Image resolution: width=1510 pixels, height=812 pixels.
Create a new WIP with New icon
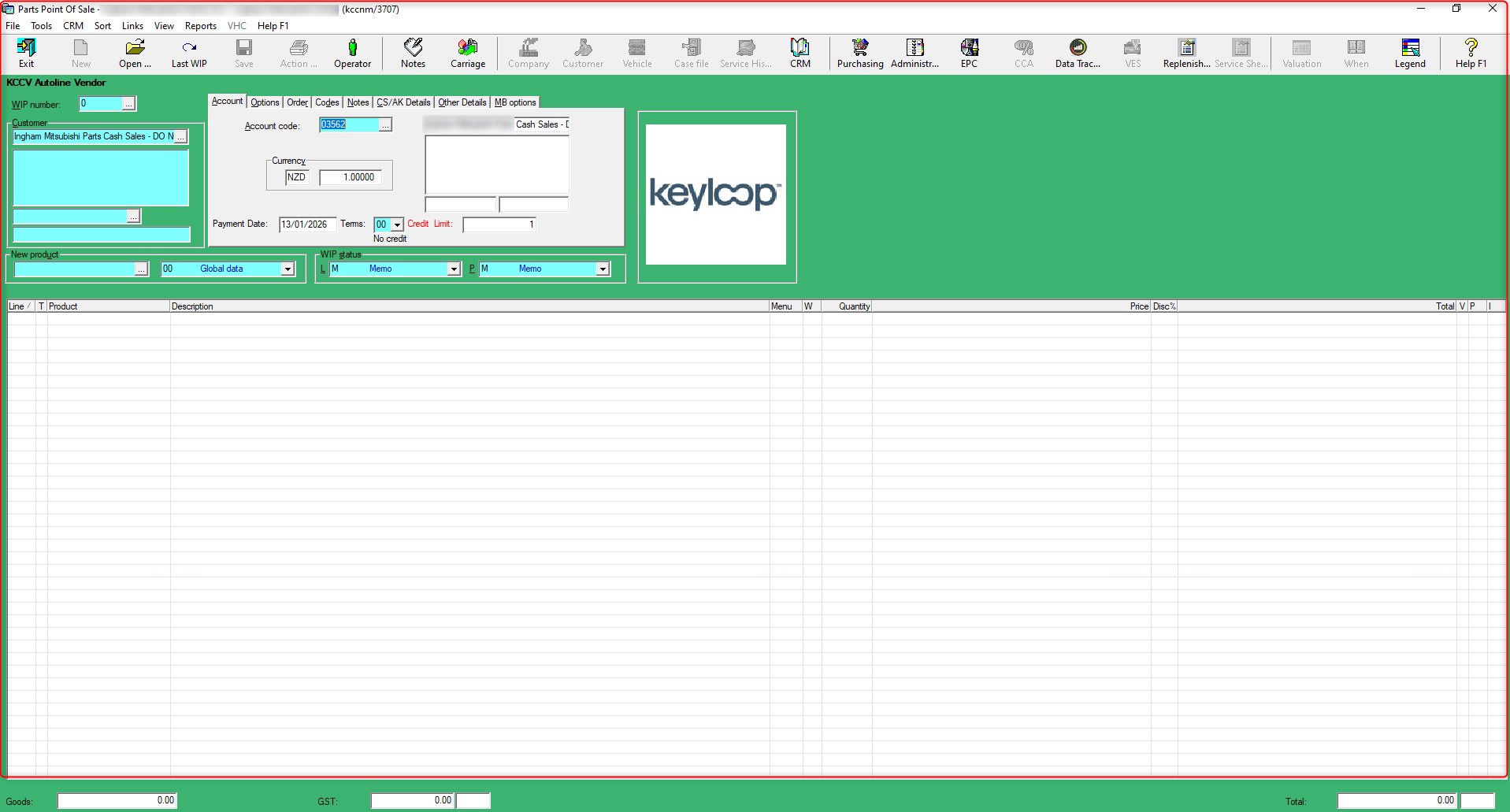81,54
